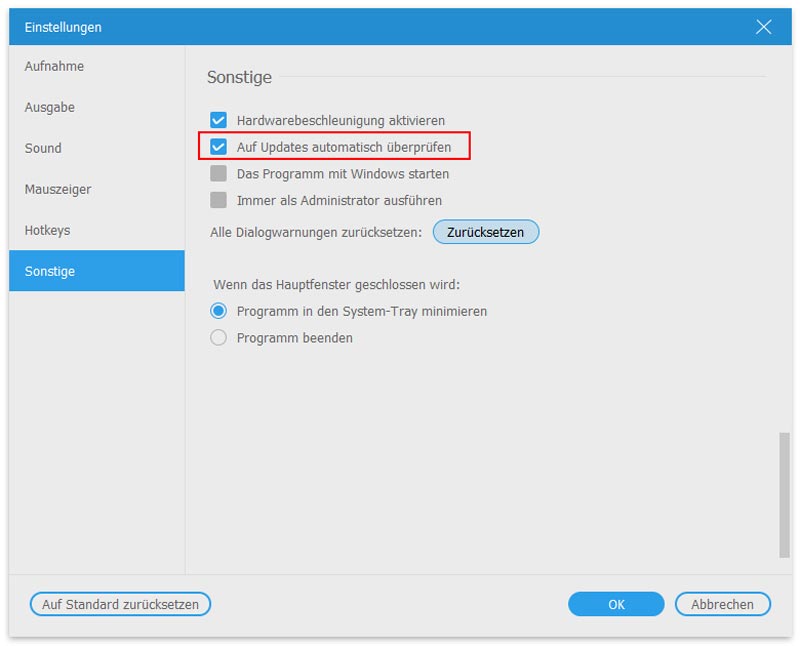Viewport: 800px width, 646px height.
Task: Click the Abbrechen button
Action: tap(722, 604)
